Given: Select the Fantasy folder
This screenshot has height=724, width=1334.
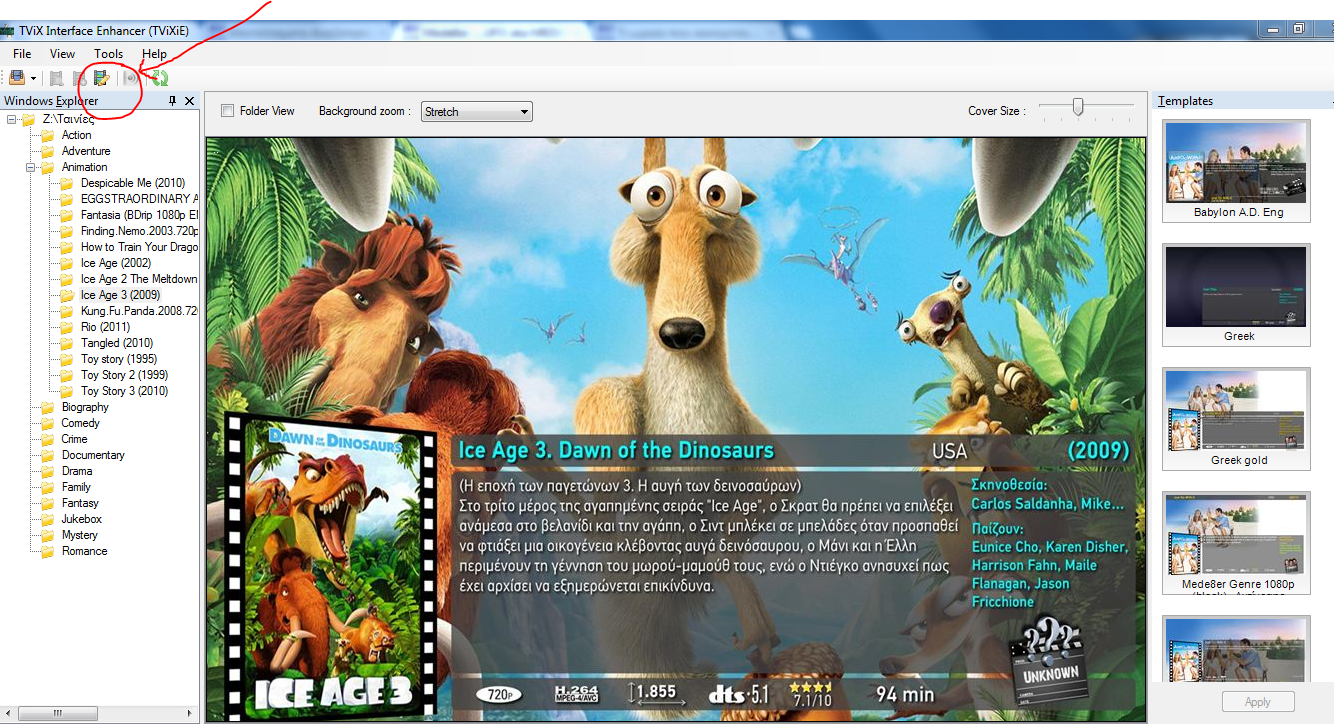Looking at the screenshot, I should pos(80,503).
